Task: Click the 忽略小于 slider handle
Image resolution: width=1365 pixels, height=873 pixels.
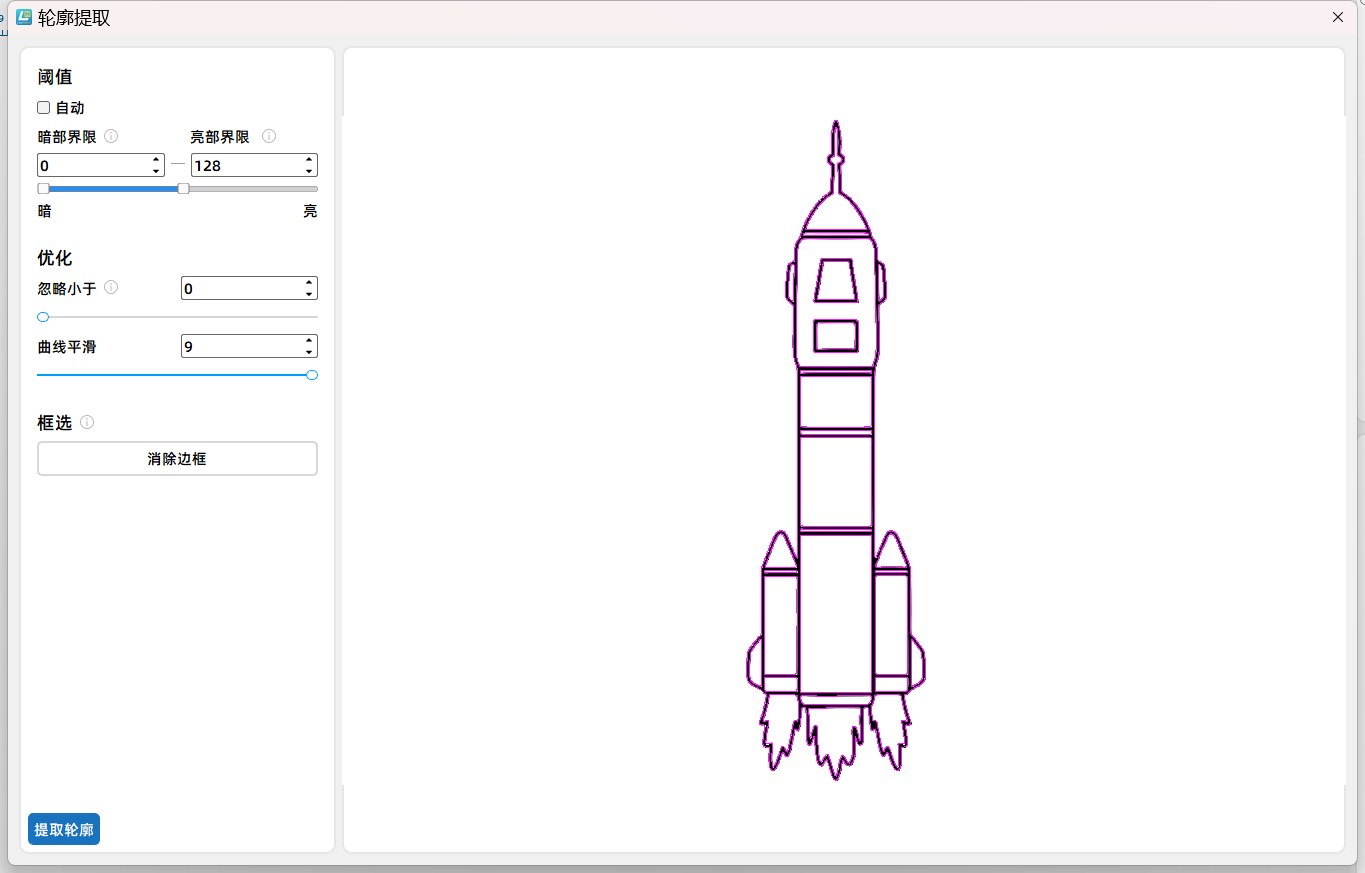Action: click(43, 317)
